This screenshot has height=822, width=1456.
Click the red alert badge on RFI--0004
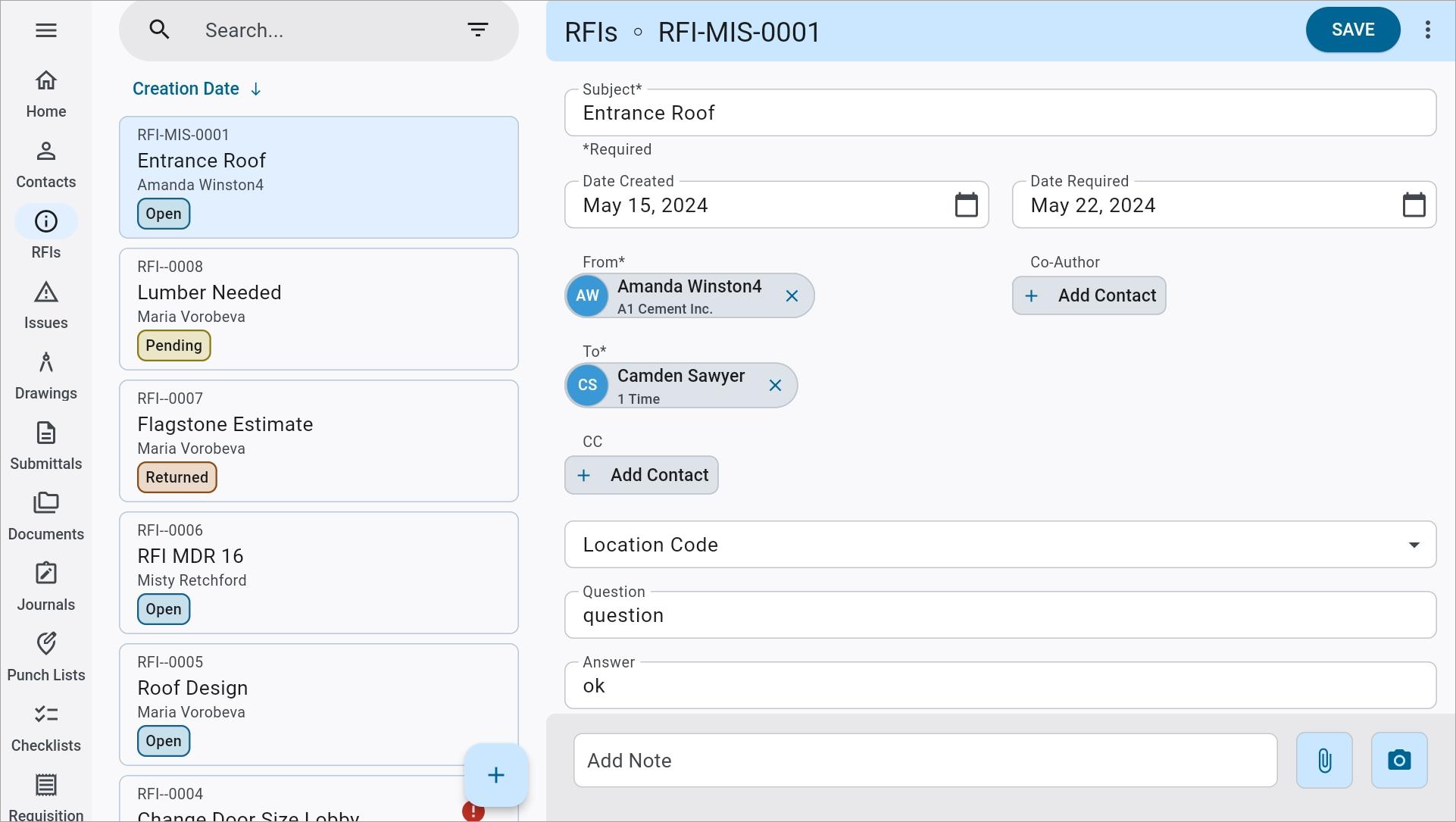tap(473, 811)
